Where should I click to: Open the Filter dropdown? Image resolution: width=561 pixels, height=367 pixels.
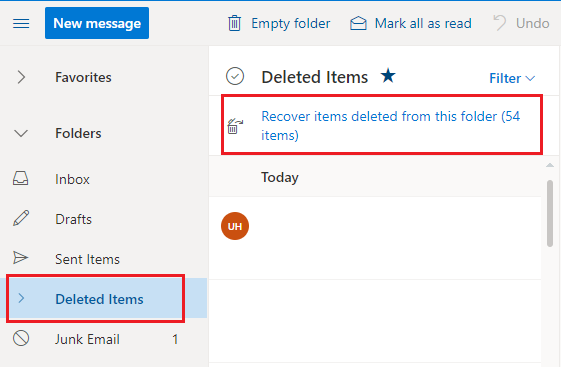(x=512, y=78)
